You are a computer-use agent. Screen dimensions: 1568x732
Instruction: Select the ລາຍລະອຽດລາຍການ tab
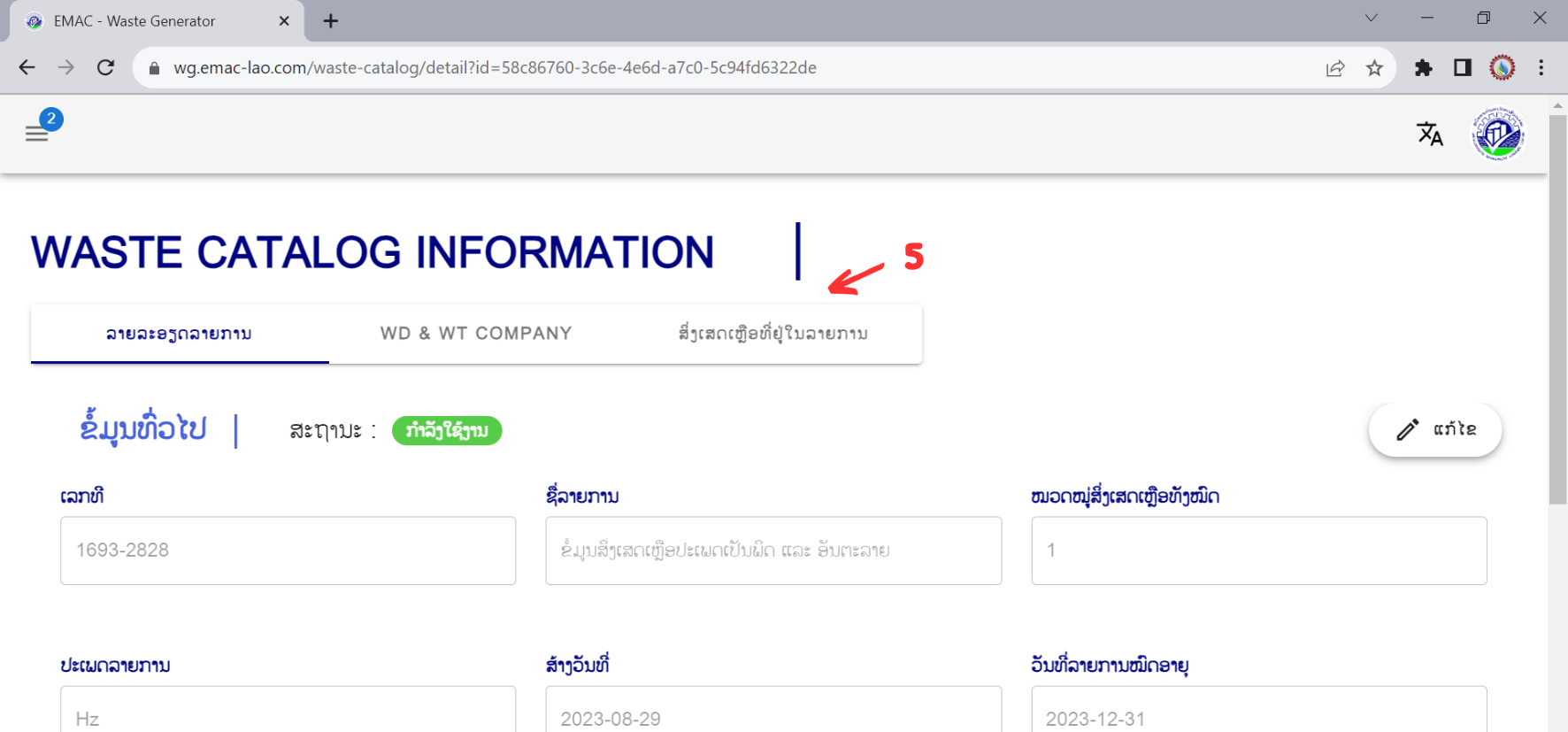[x=180, y=334]
